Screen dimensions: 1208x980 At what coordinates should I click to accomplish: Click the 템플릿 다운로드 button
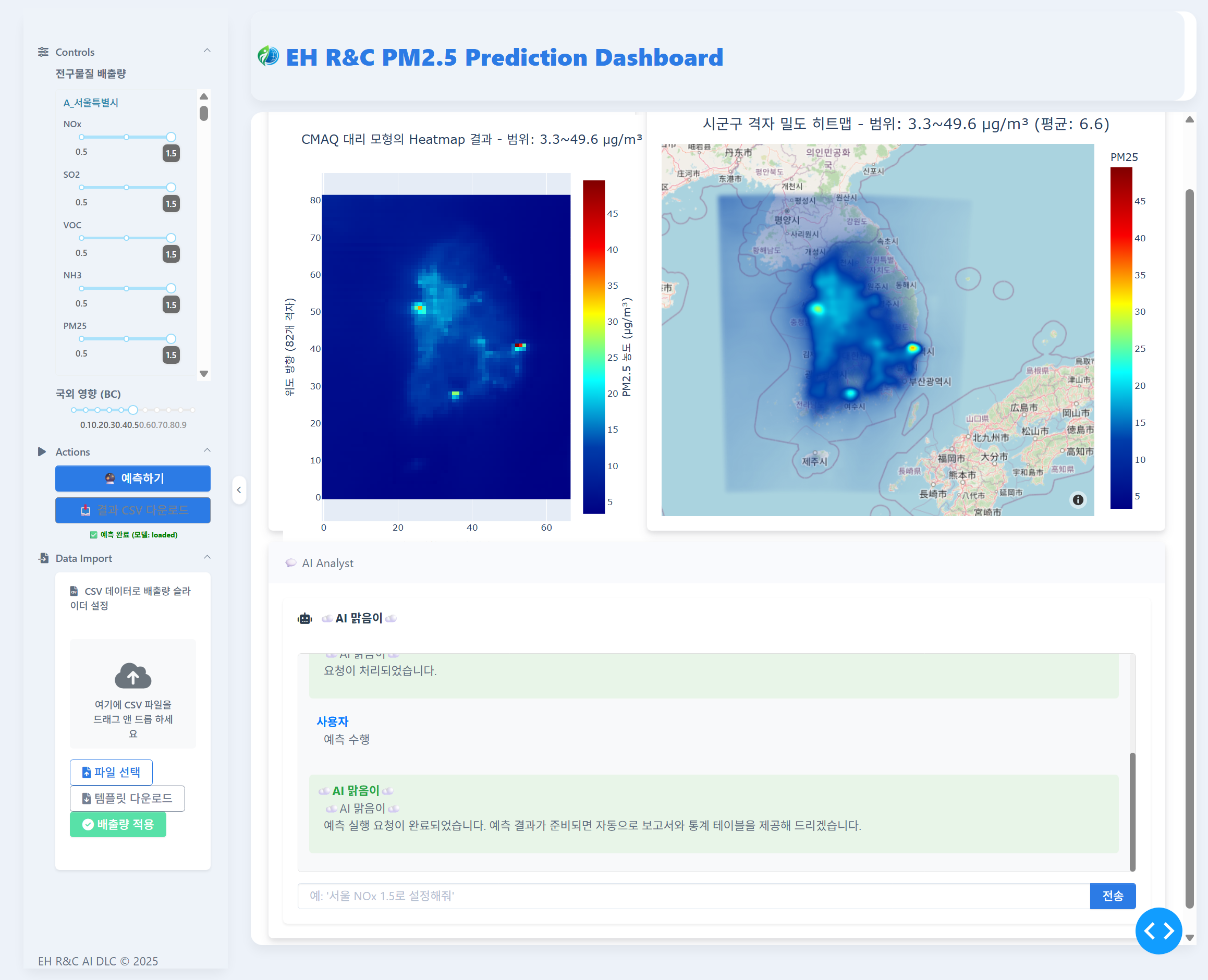tap(127, 798)
